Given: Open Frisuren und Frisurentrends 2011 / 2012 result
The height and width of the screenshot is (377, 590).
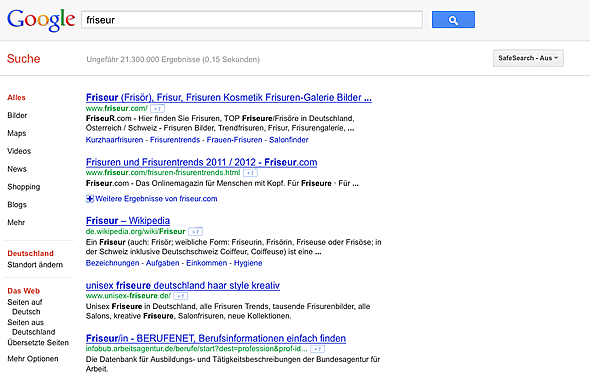Looking at the screenshot, I should pyautogui.click(x=201, y=162).
